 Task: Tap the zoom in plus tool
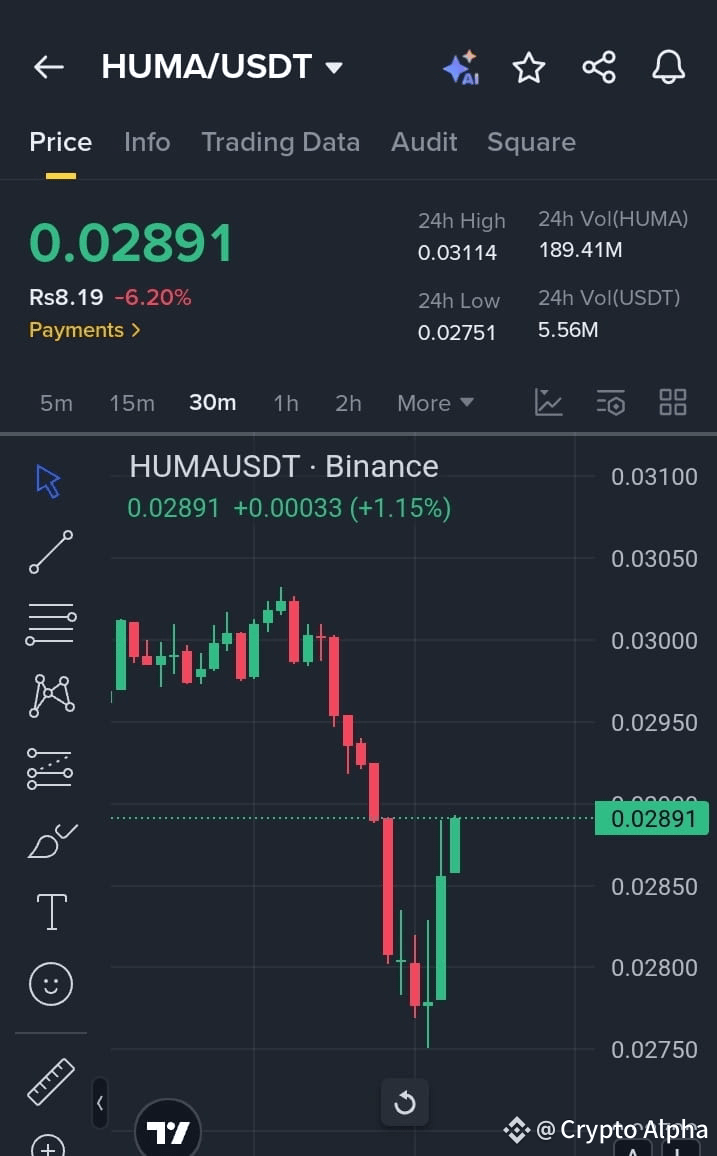pyautogui.click(x=48, y=1145)
